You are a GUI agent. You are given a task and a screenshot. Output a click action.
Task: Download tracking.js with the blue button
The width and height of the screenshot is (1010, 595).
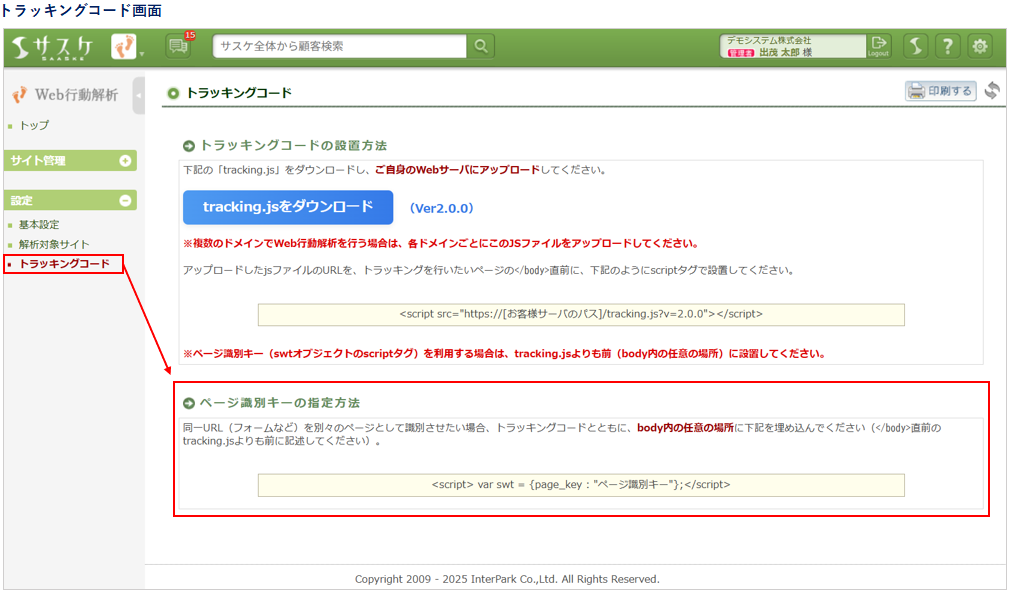(288, 207)
